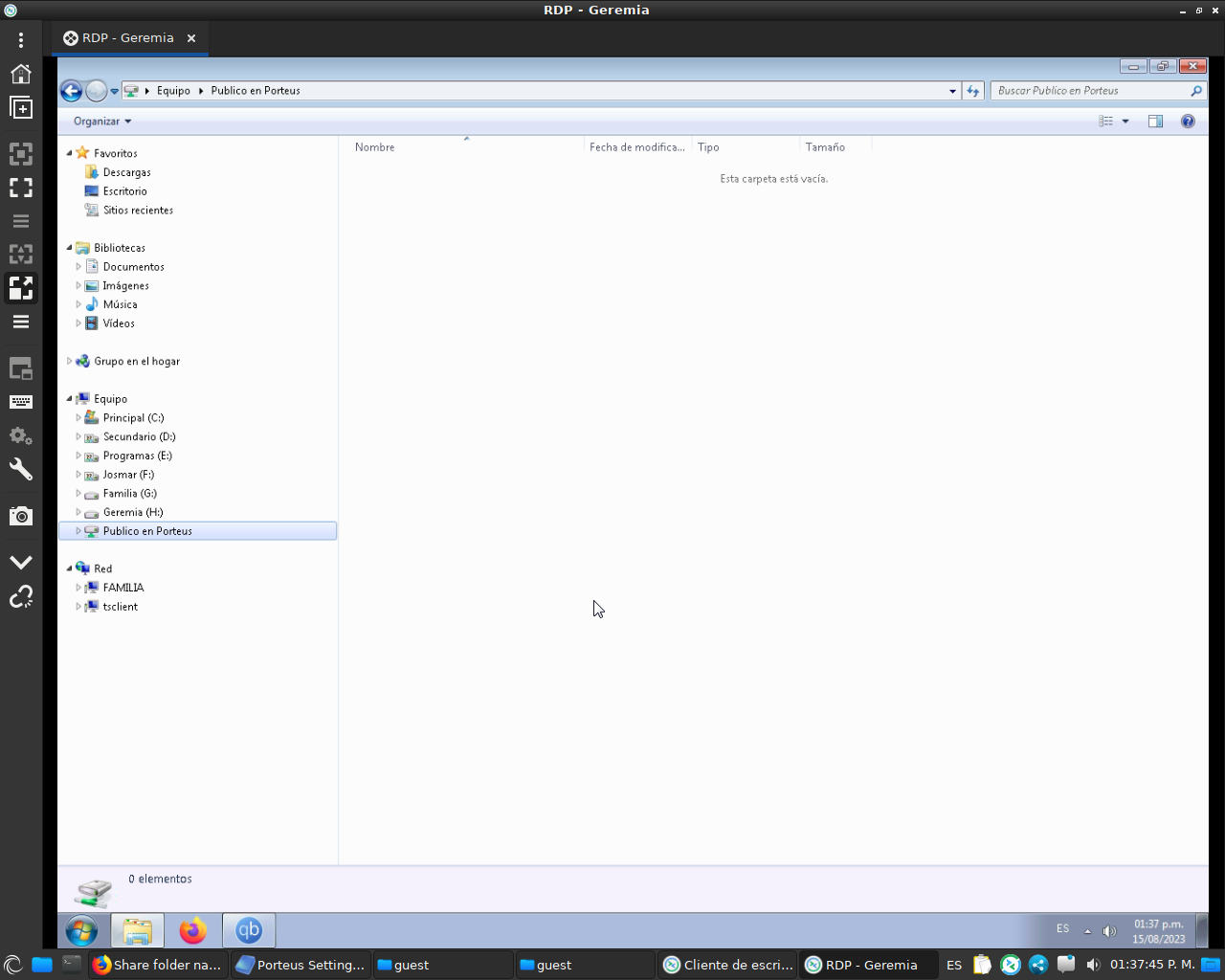Open the change view dropdown arrow in Explorer

pyautogui.click(x=1125, y=121)
